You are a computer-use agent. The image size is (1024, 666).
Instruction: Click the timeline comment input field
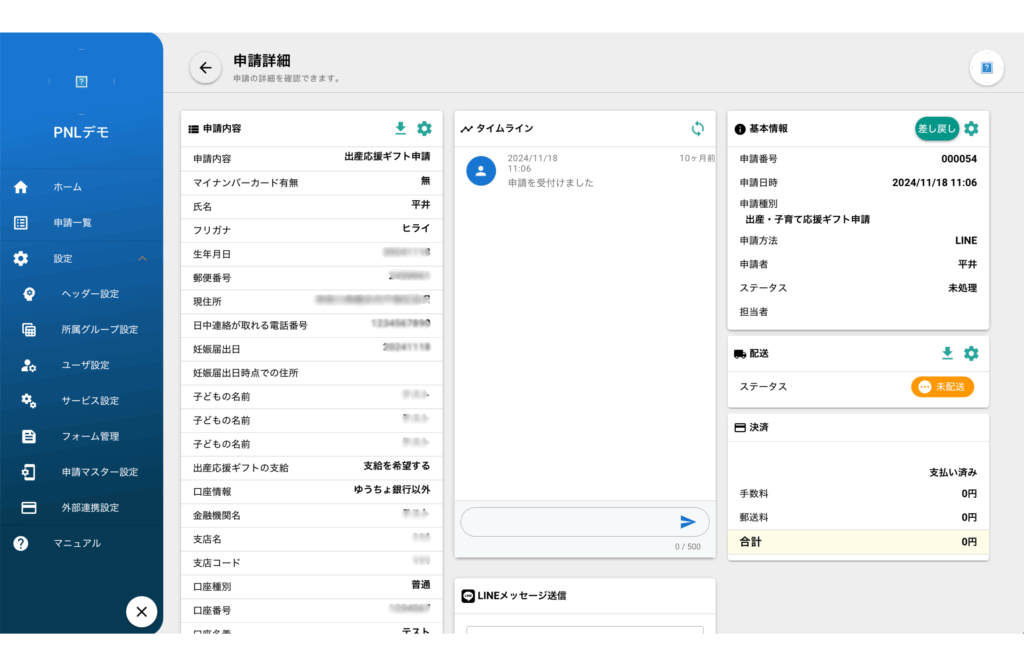click(x=565, y=522)
